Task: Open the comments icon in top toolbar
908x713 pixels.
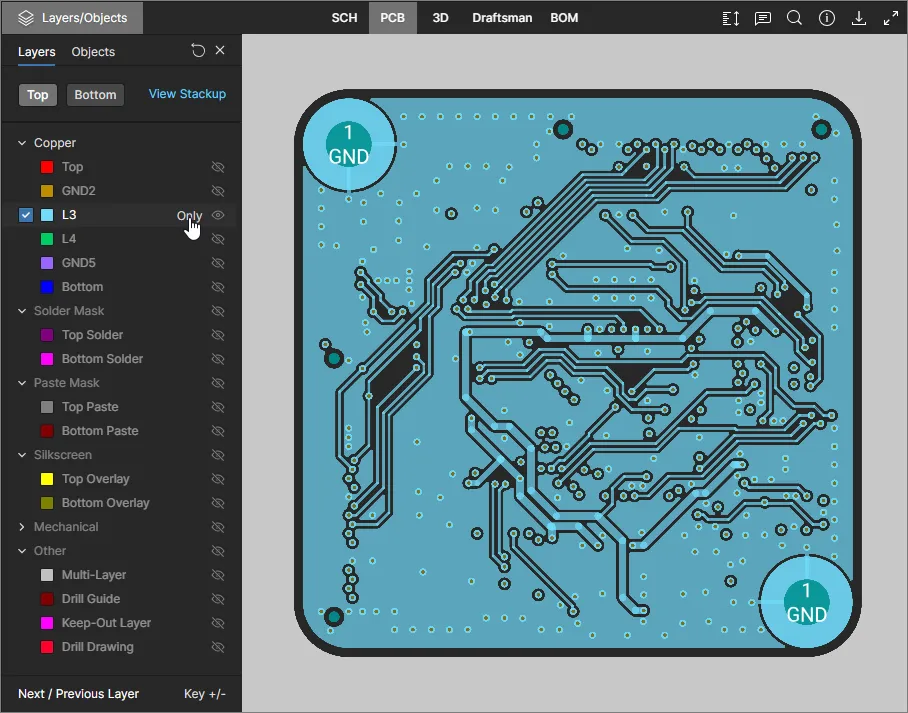Action: pos(763,18)
